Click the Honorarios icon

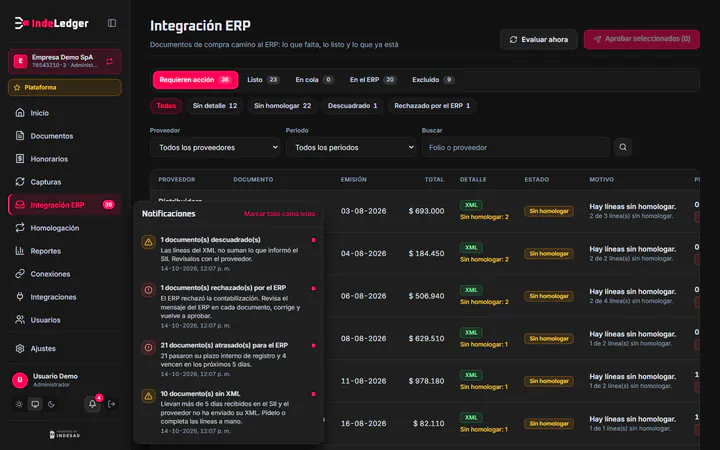[x=20, y=158]
